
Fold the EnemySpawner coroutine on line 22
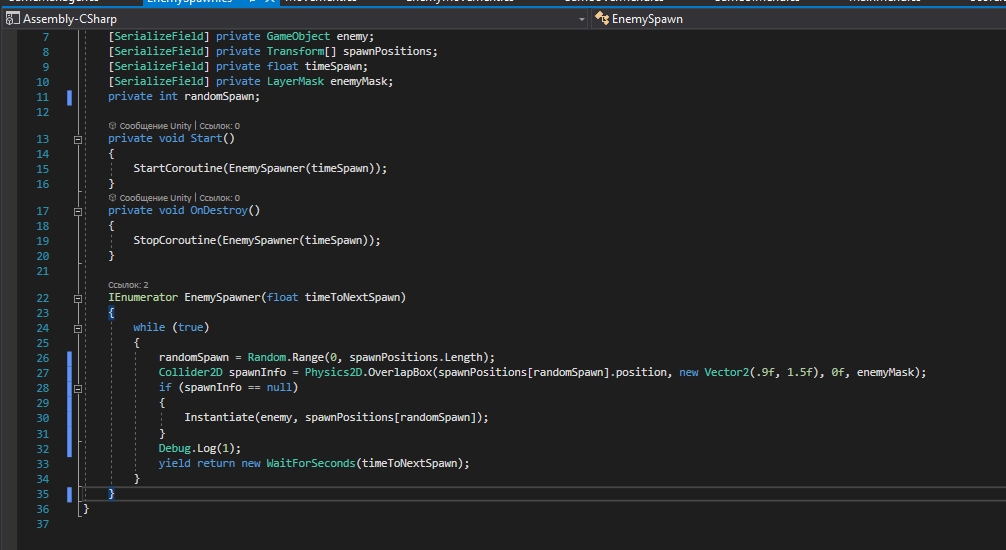(x=78, y=298)
